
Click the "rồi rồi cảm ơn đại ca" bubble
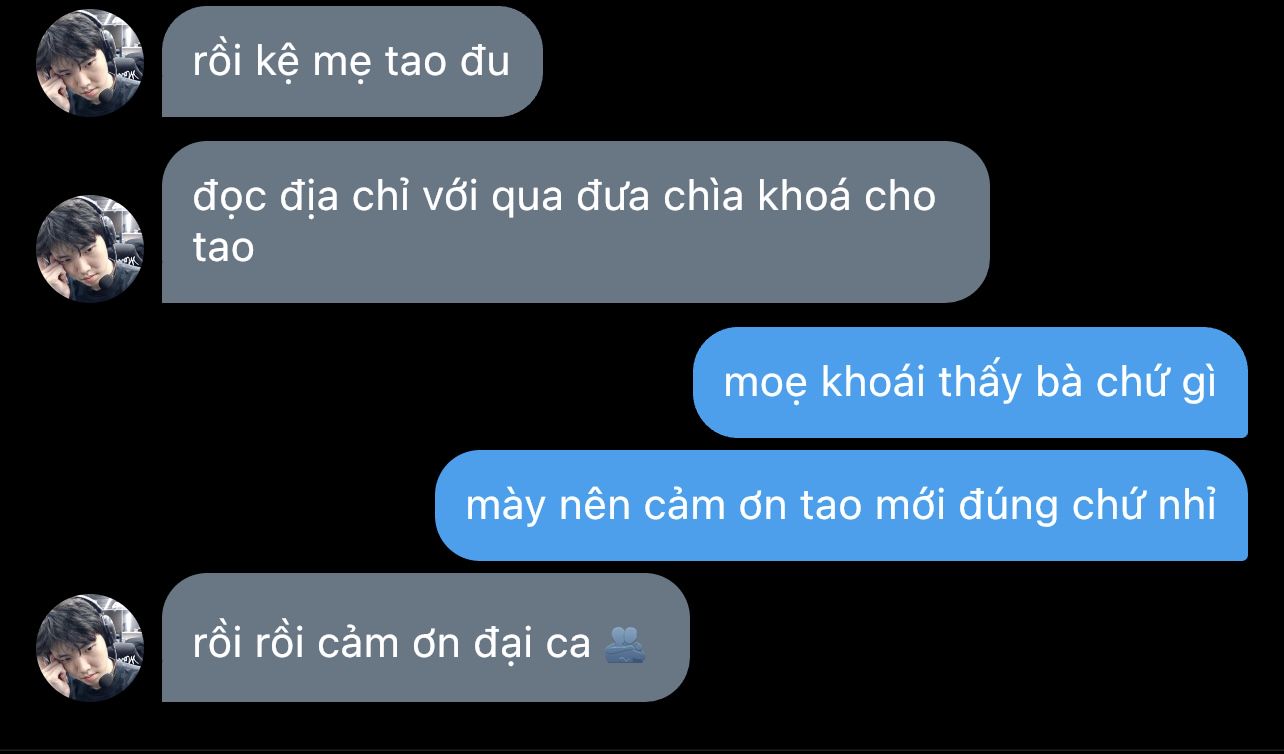click(426, 638)
